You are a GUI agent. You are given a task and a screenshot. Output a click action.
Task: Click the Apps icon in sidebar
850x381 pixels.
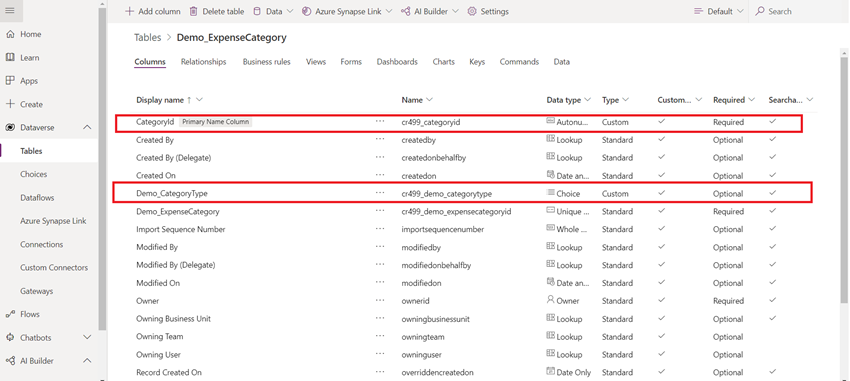coord(10,81)
